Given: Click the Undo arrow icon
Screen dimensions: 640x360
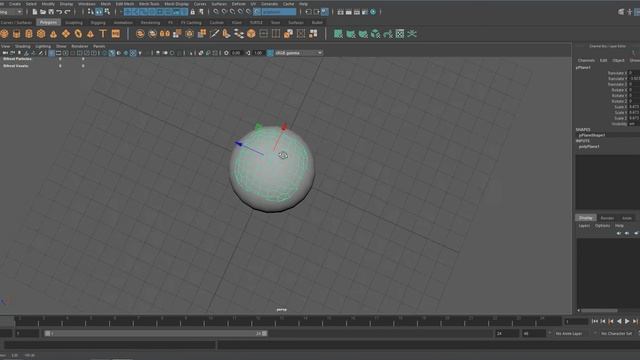Looking at the screenshot, I should tap(59, 12).
